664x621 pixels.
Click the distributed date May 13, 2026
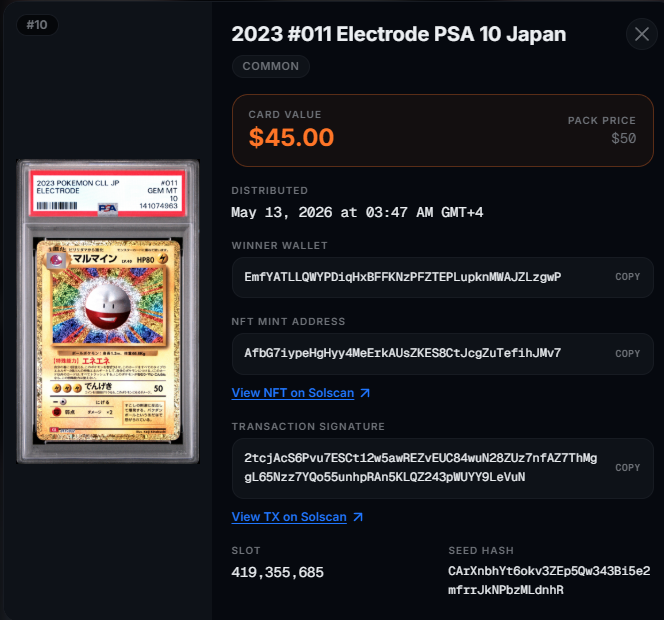point(357,212)
